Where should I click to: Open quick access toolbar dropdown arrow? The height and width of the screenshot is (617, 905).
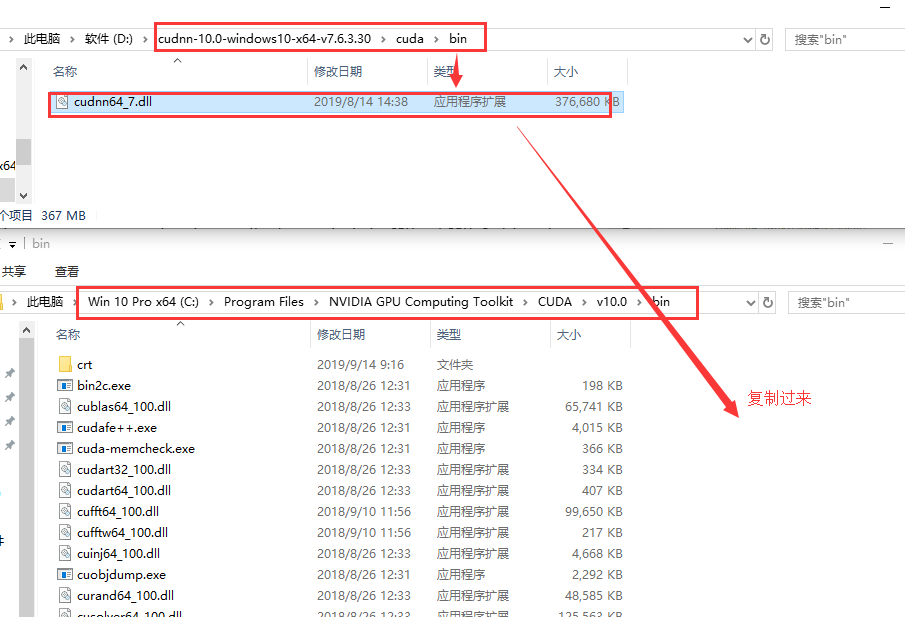(x=12, y=245)
